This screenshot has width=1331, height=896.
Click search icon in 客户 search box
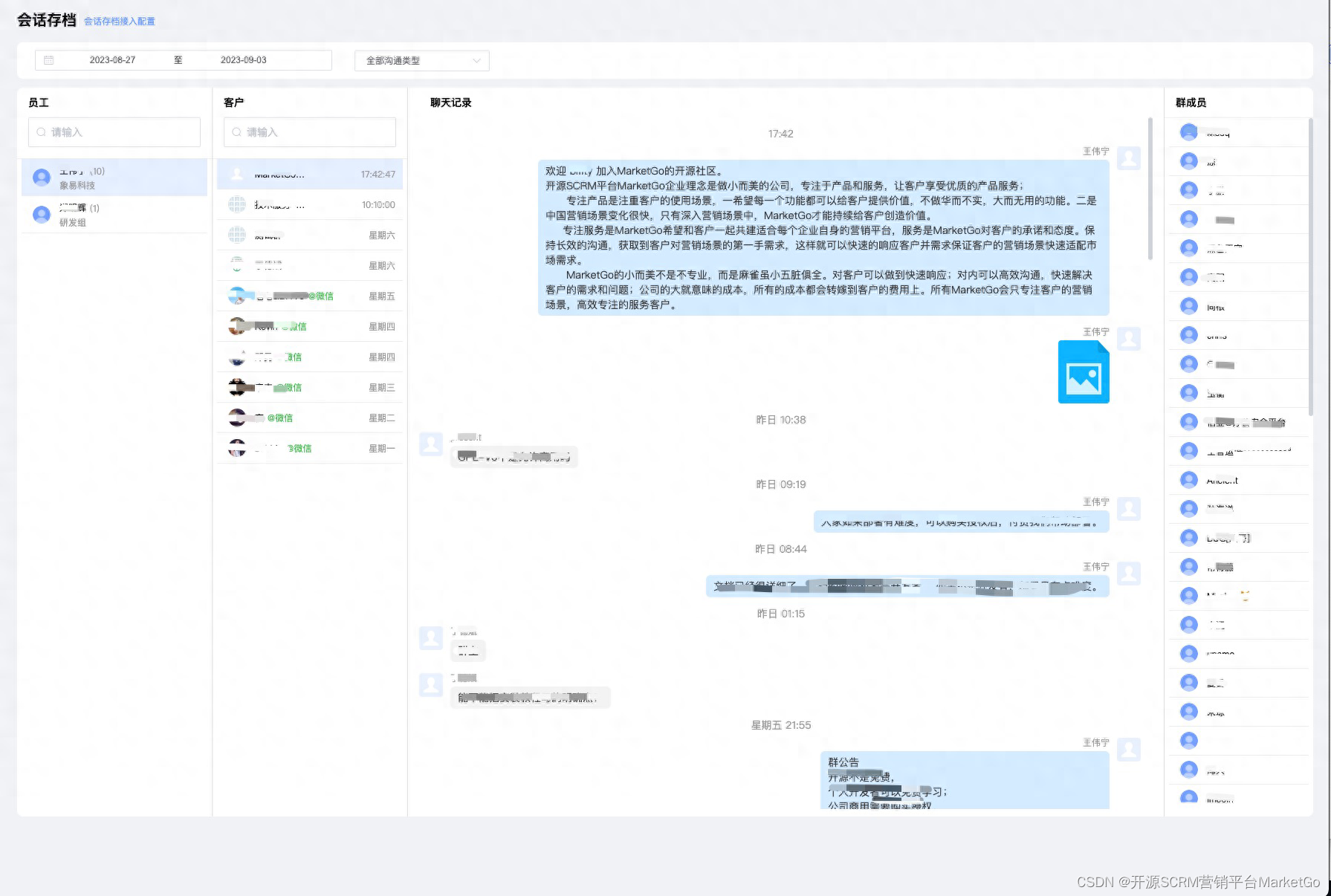coord(236,132)
